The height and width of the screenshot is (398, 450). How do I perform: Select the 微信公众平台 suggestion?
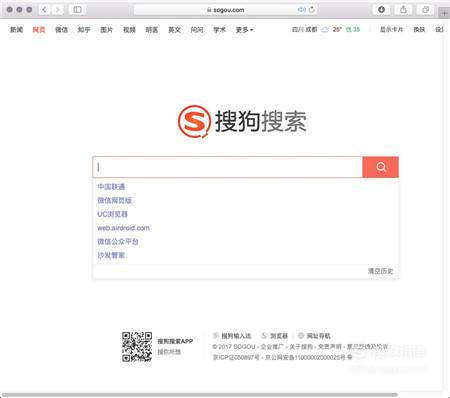pyautogui.click(x=118, y=242)
